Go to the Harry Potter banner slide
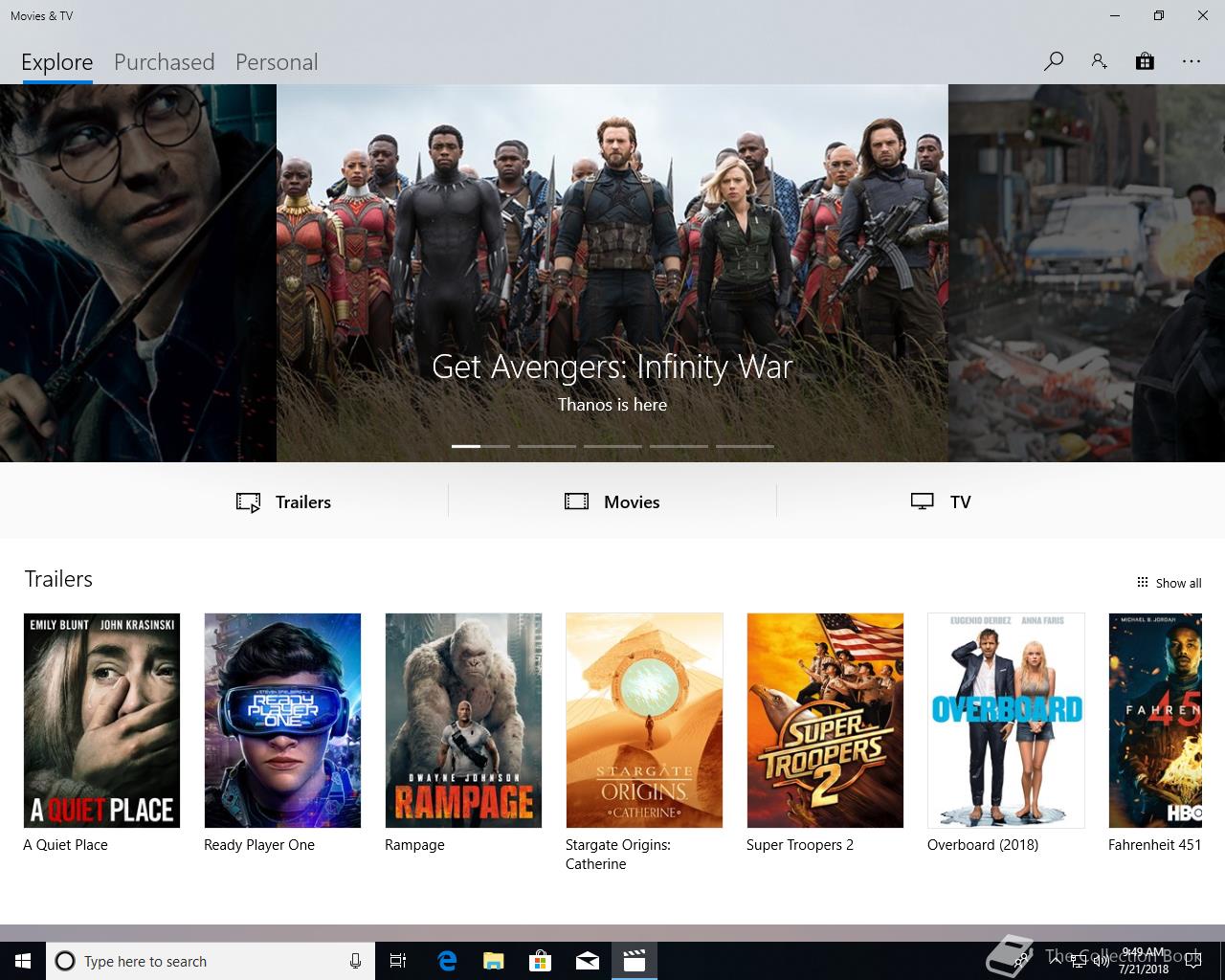This screenshot has width=1225, height=980. [138, 273]
